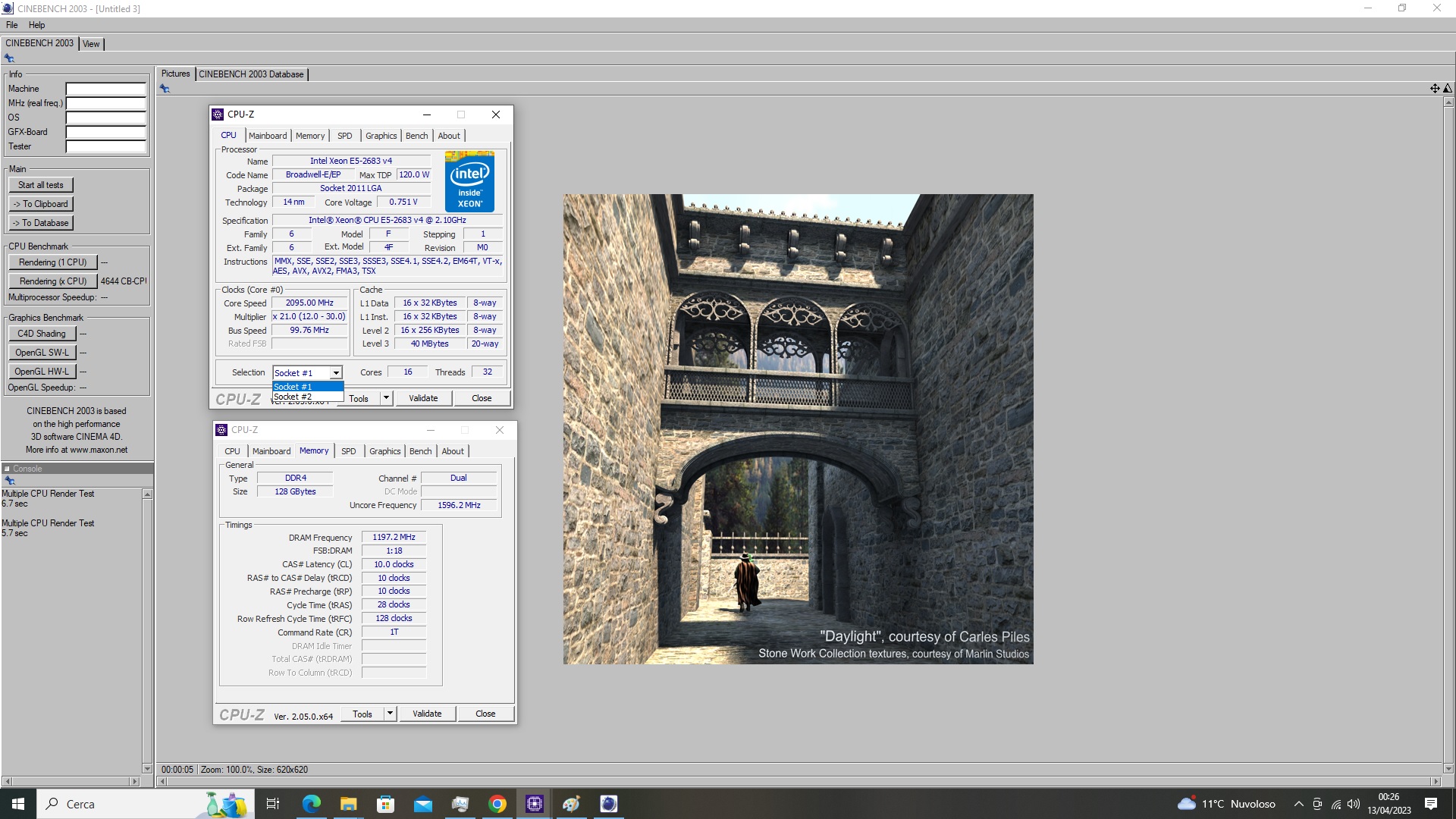Click the Tester input field
Screen dimensions: 1456x819
coord(105,146)
